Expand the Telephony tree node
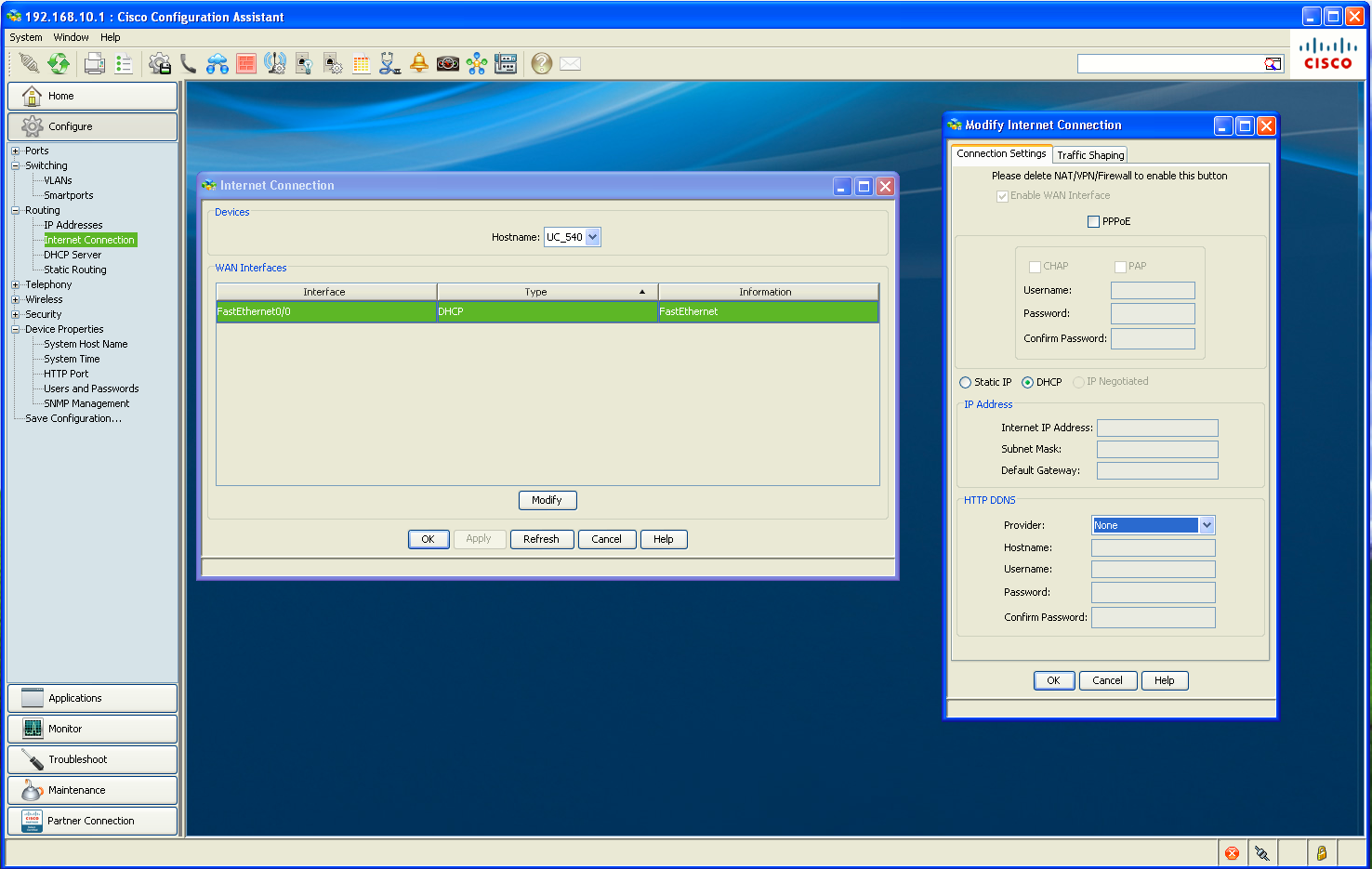Screen dimensions: 1372x869 tap(15, 284)
